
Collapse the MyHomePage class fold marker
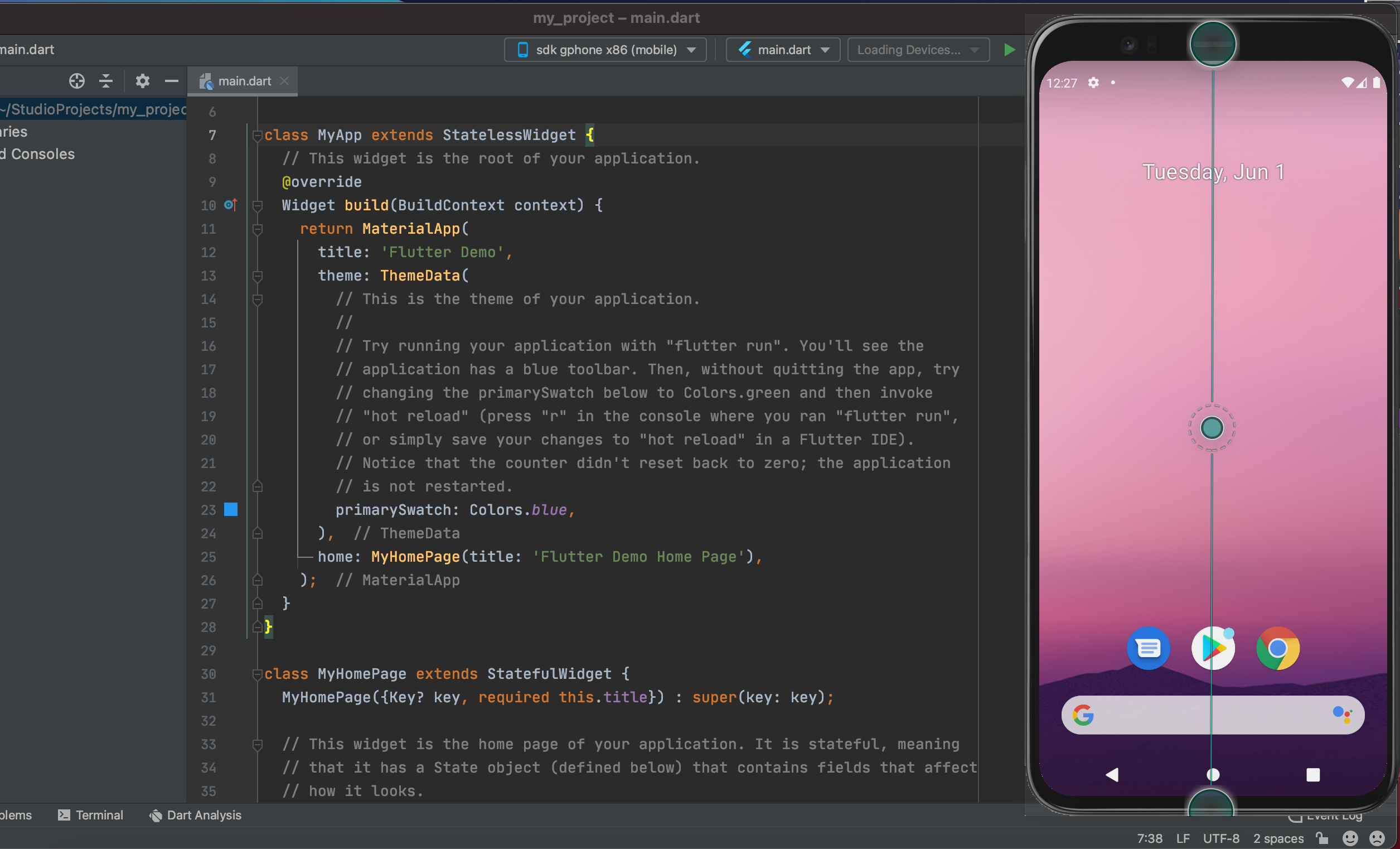[257, 674]
